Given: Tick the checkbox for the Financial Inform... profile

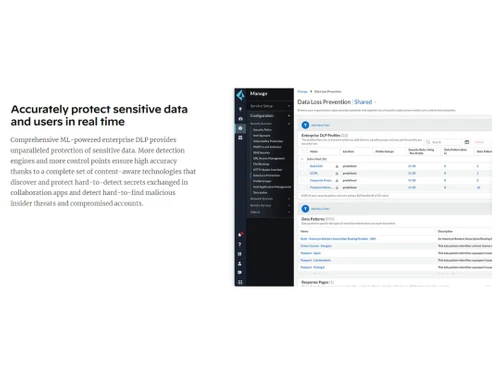Looking at the screenshot, I should (x=303, y=188).
